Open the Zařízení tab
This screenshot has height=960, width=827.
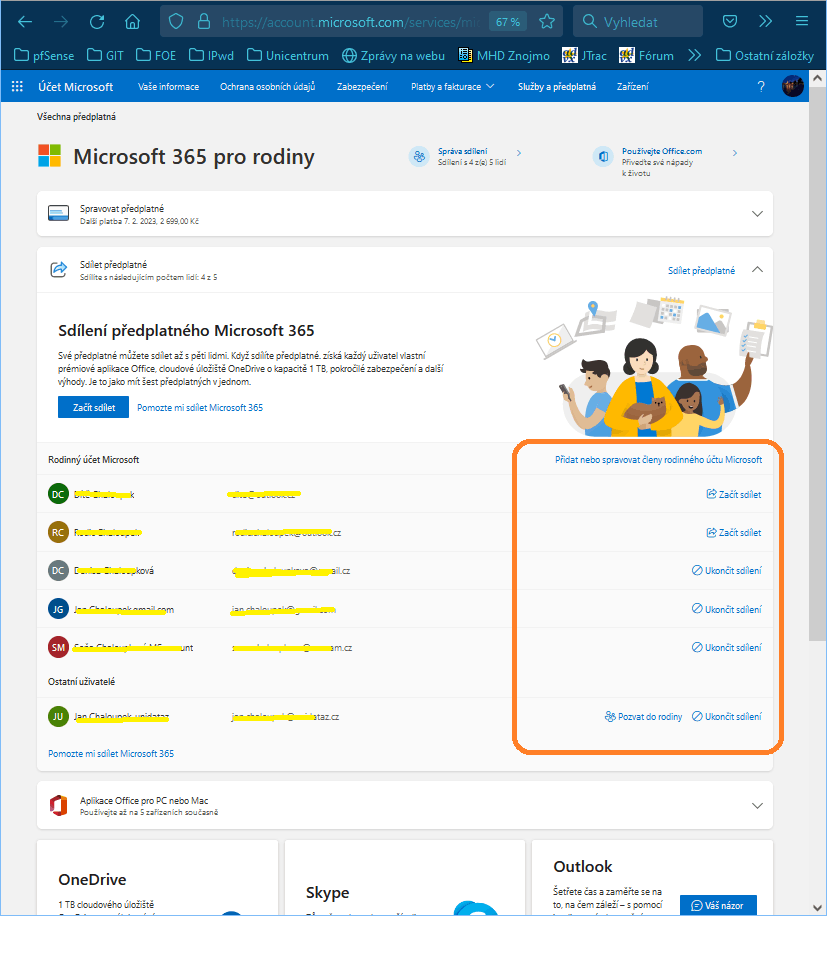click(632, 87)
